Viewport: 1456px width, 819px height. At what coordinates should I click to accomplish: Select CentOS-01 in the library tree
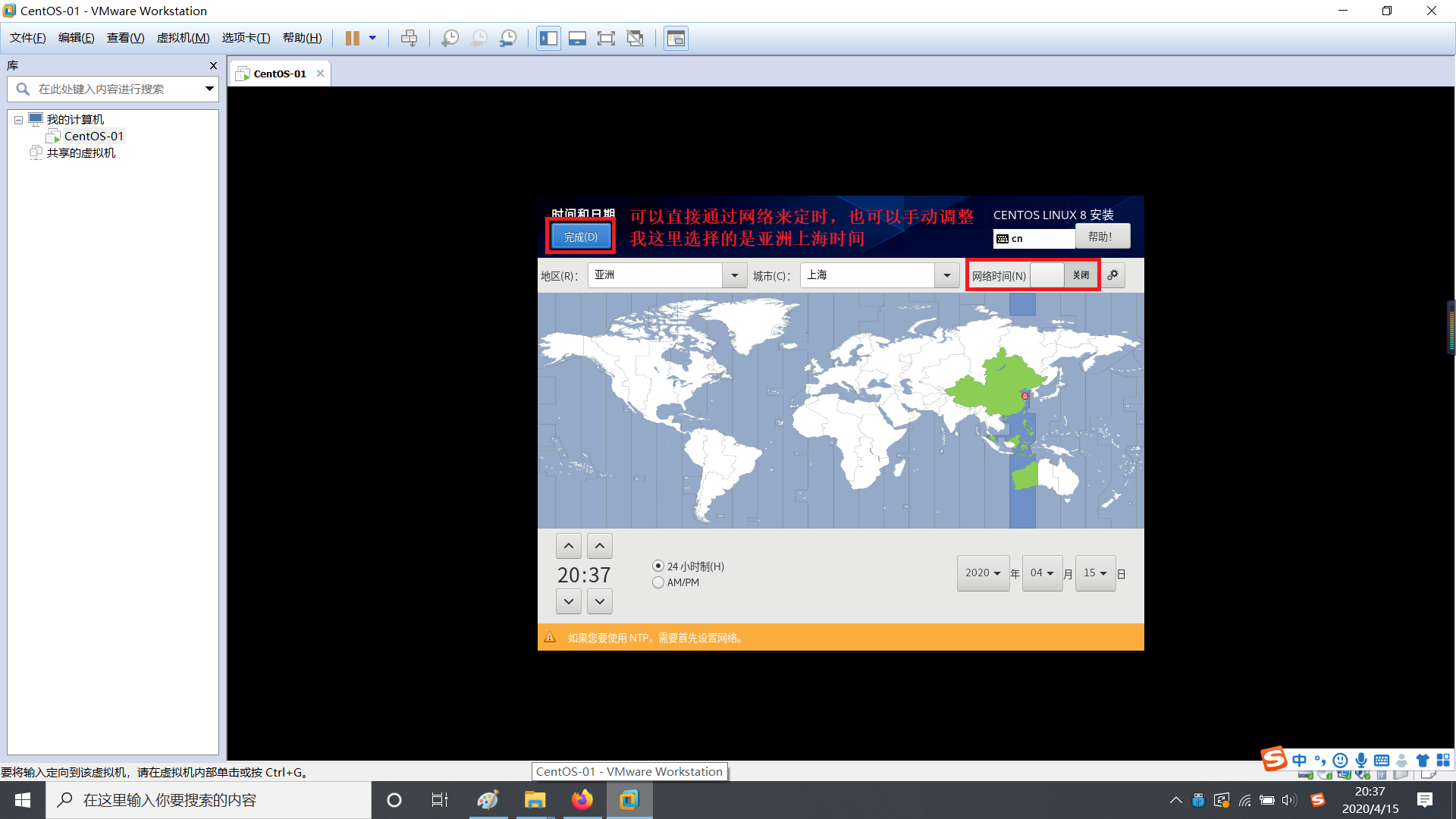tap(93, 136)
